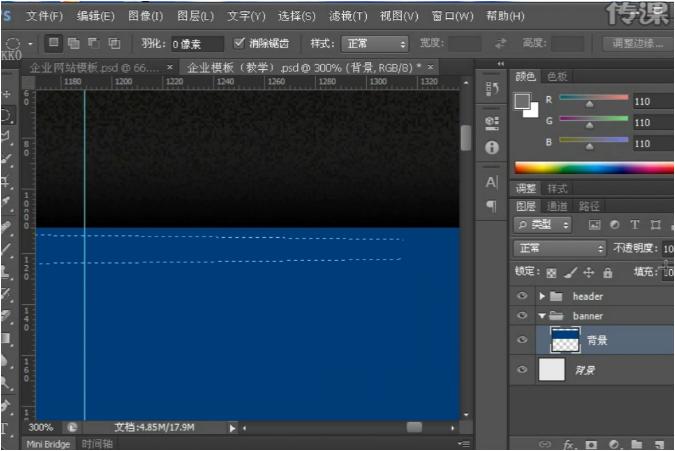Hide the 背景 layer inside banner group
675x451 pixels.
click(522, 340)
